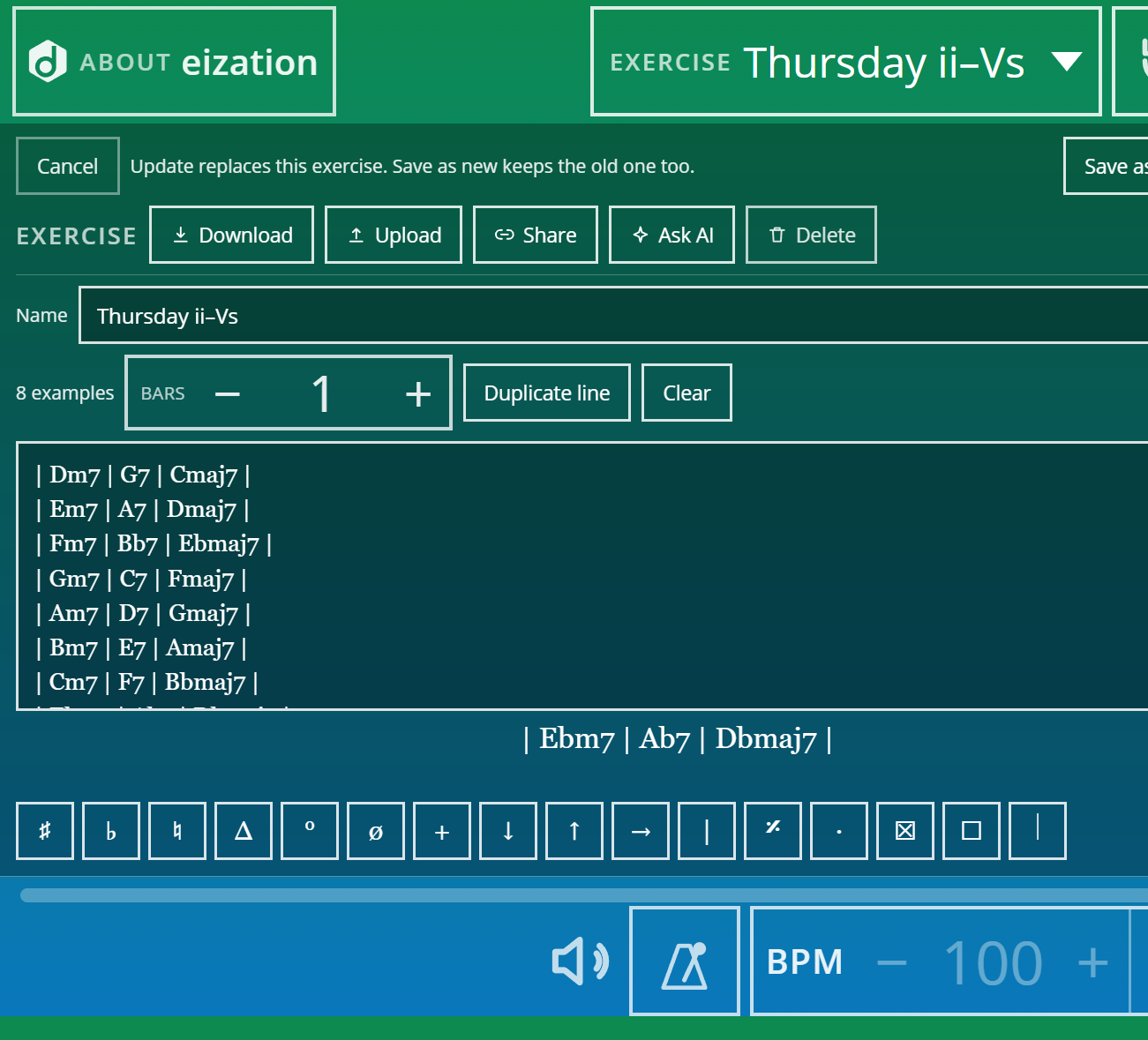Screen dimensions: 1148x1040
Task: Insert the half-diminished symbol
Action: [376, 830]
